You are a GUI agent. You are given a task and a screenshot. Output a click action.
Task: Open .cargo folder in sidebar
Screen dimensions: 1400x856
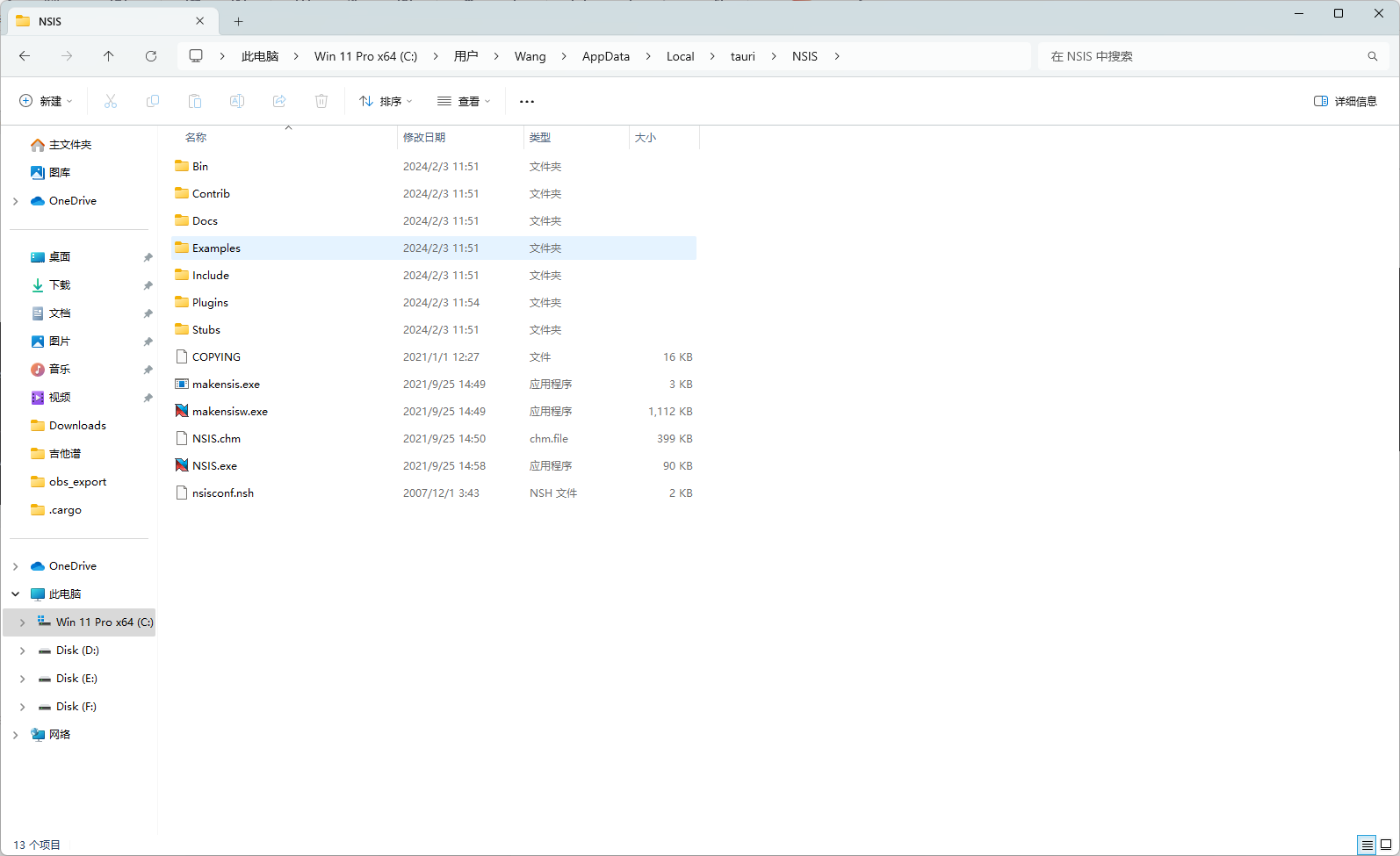coord(65,510)
